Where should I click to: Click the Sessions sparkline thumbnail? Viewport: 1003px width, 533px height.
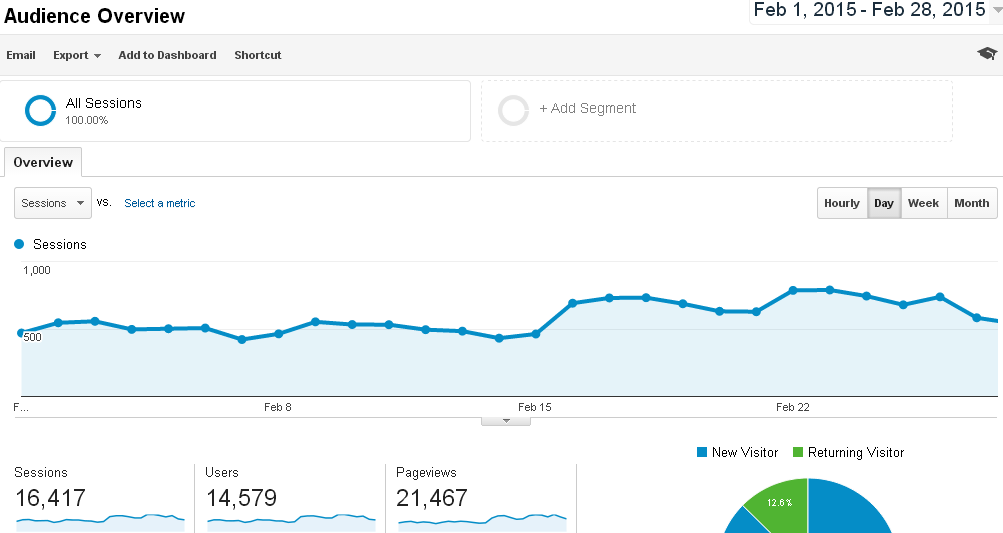pos(100,521)
